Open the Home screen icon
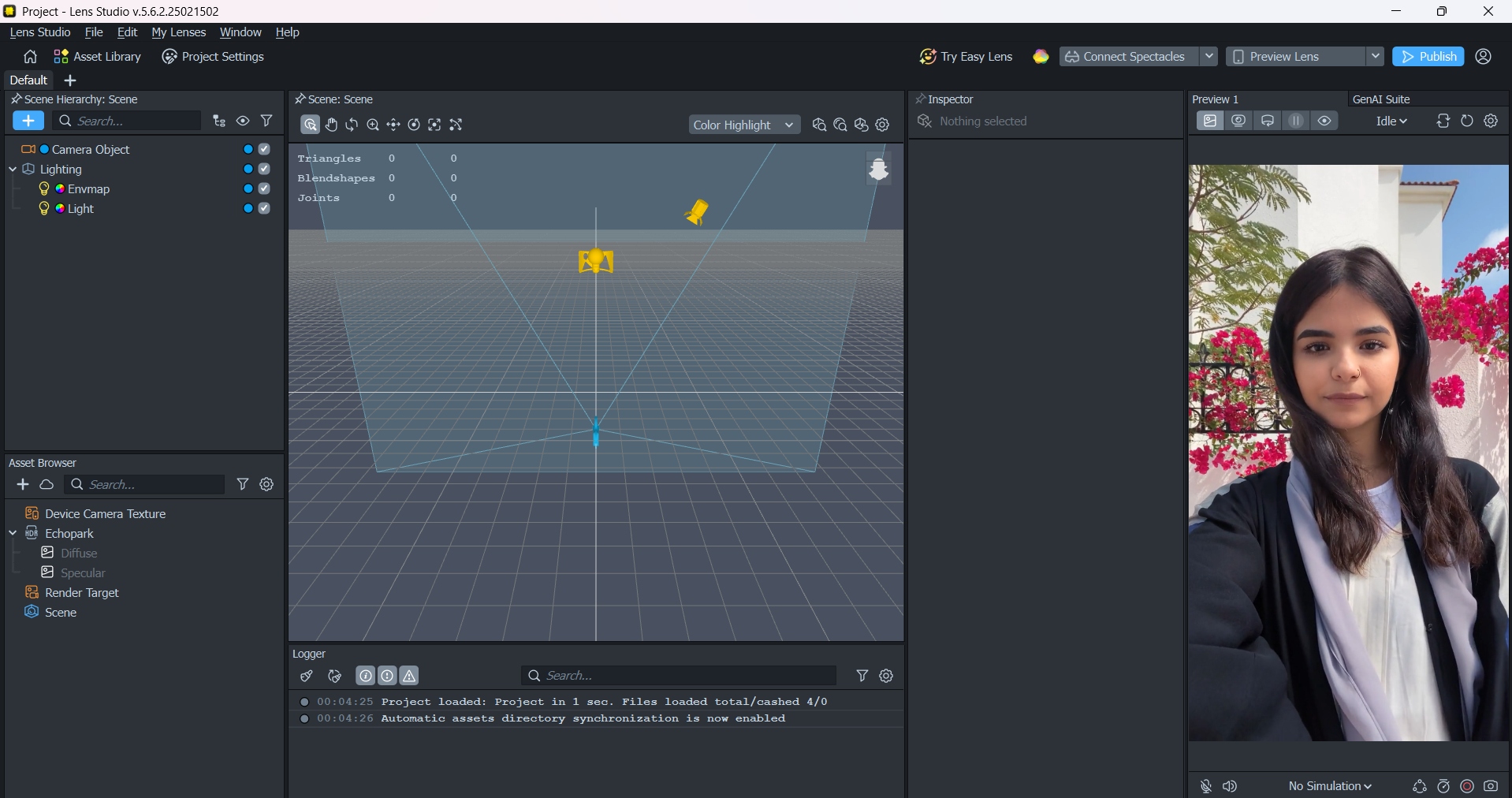Image resolution: width=1512 pixels, height=798 pixels. click(x=30, y=57)
